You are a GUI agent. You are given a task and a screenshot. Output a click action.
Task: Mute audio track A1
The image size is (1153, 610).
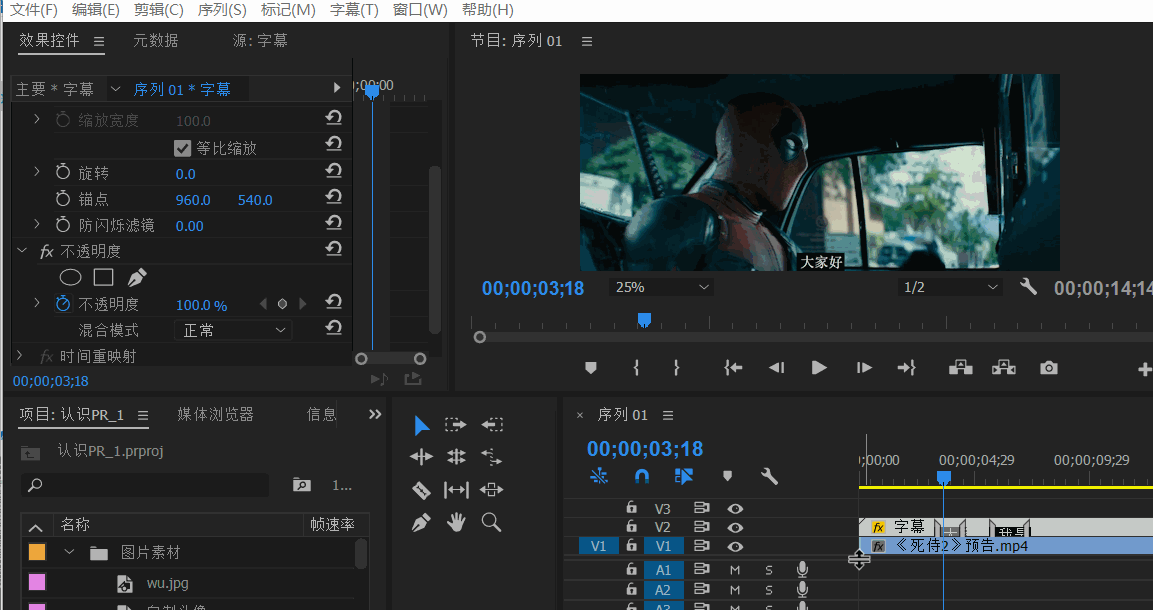click(x=735, y=570)
